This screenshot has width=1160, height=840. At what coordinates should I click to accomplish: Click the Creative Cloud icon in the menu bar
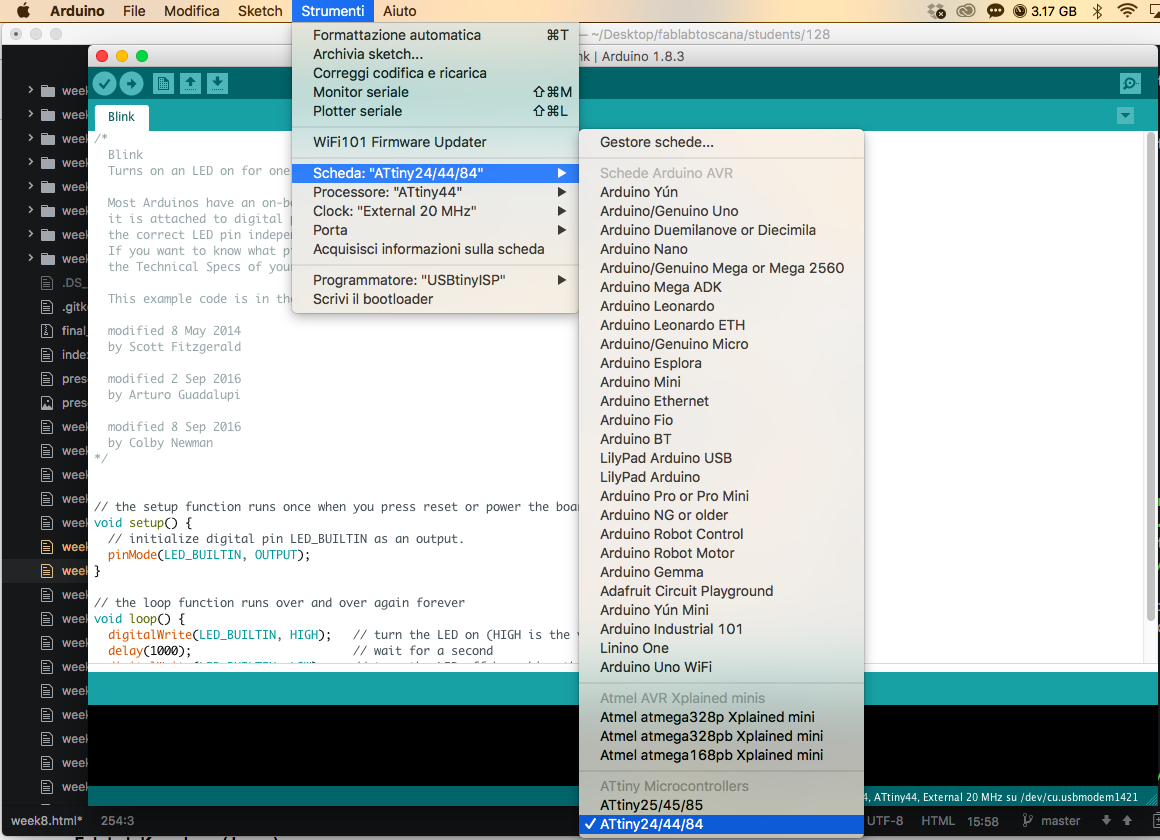[x=965, y=11]
